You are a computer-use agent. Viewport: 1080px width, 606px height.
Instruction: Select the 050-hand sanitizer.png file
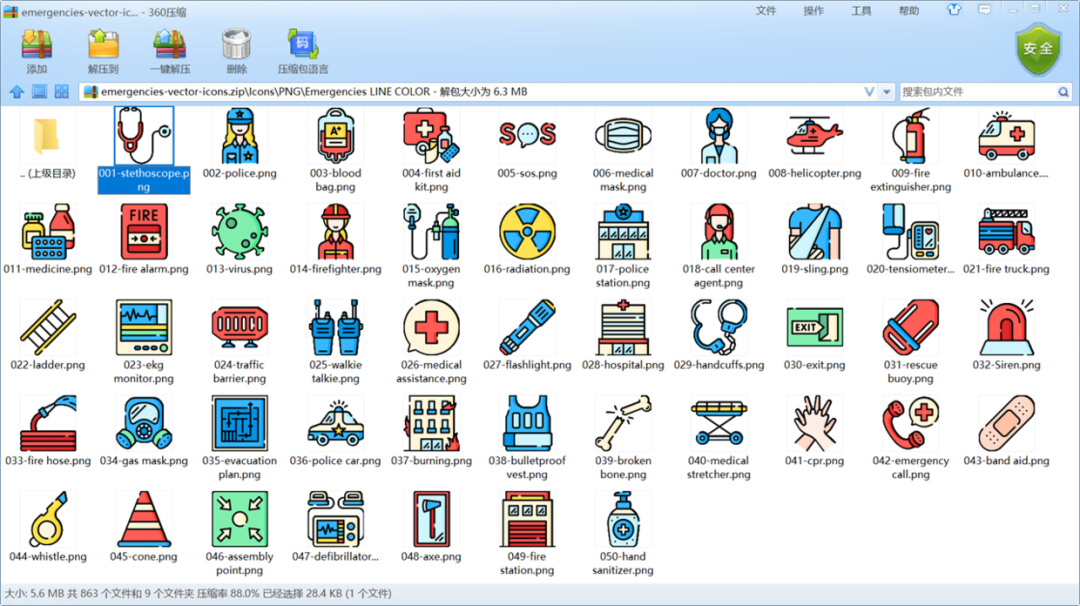click(623, 533)
